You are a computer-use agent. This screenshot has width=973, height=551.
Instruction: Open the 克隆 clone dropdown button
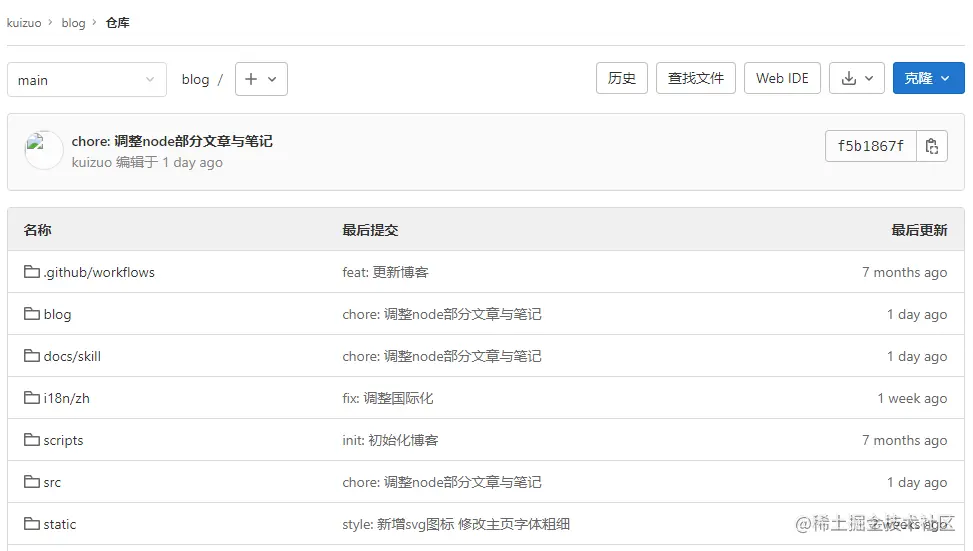pos(928,78)
